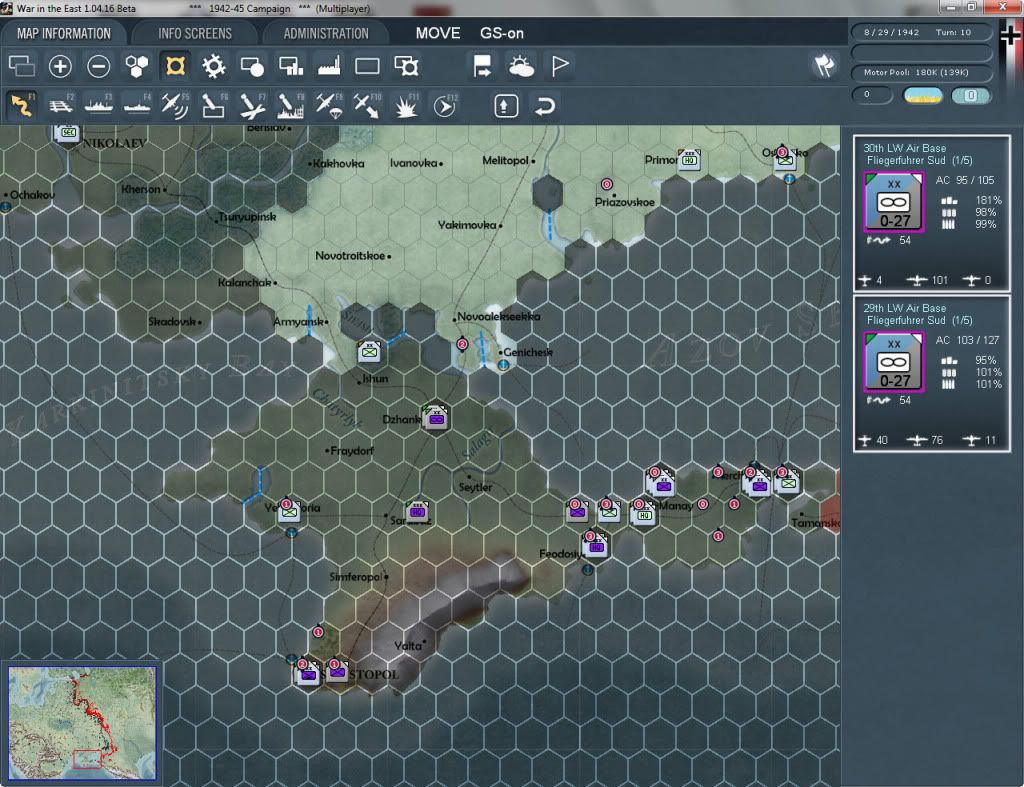Click Fliegerfuhrer Sud under 30th LW Air Base
The width and height of the screenshot is (1024, 787).
click(x=906, y=161)
